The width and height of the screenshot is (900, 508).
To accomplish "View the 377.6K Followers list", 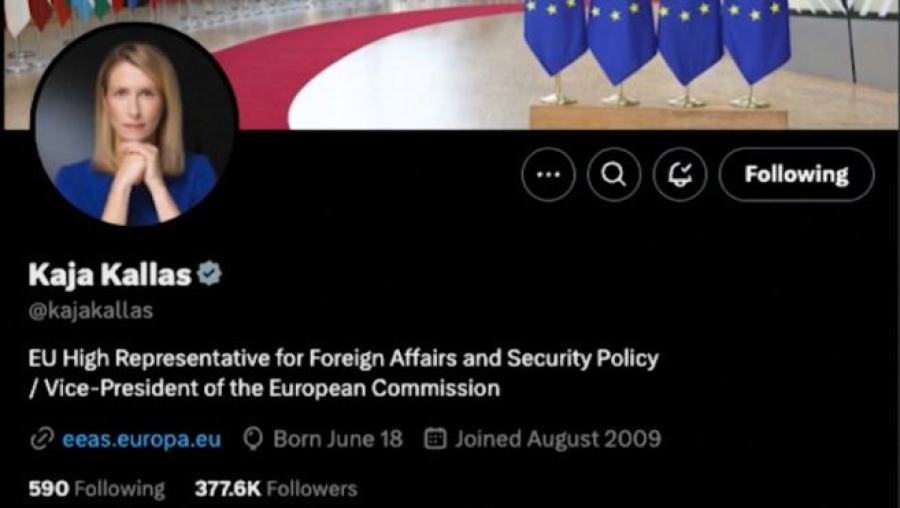I will 276,489.
